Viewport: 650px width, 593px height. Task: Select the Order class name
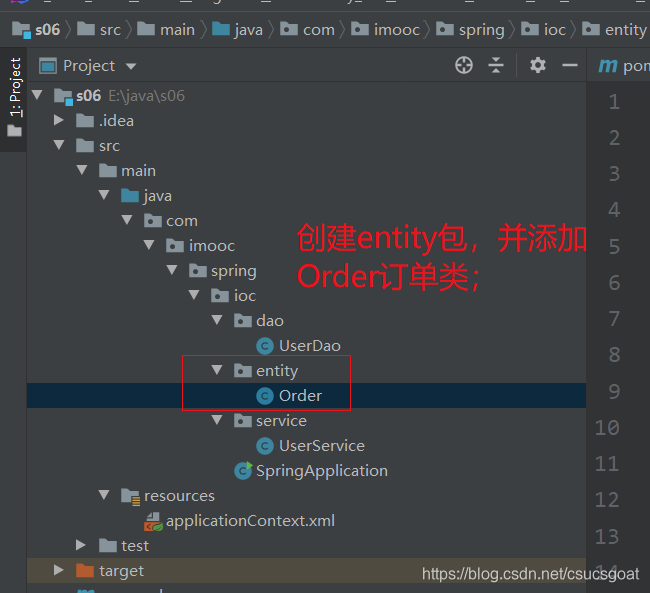[x=300, y=396]
